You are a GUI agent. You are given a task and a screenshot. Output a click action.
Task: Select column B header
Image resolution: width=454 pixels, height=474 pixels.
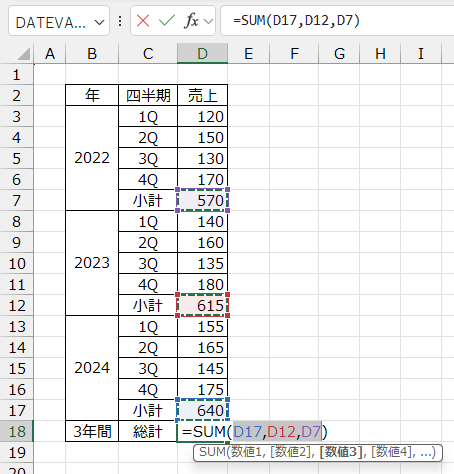click(92, 53)
